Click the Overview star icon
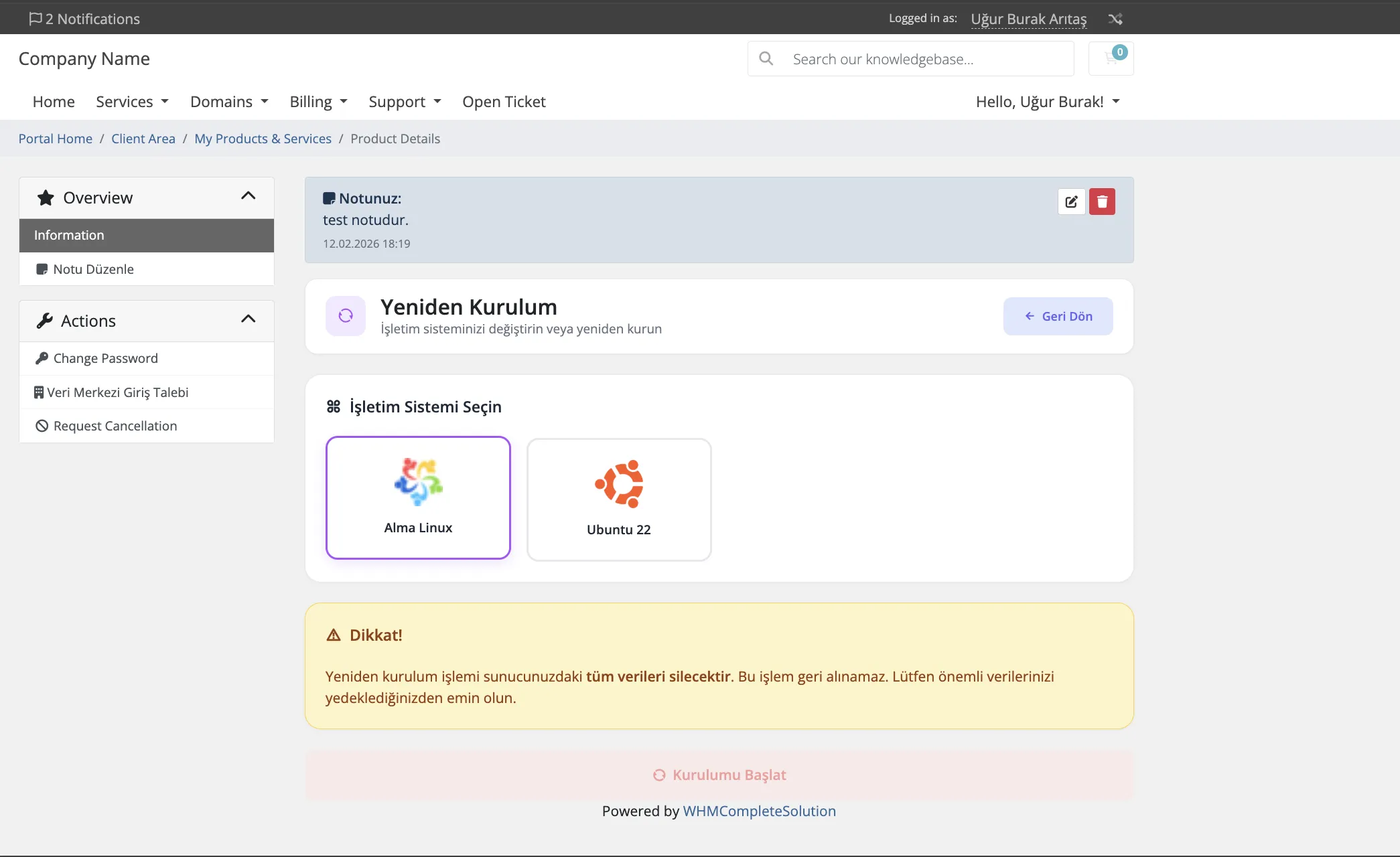The height and width of the screenshot is (857, 1400). (x=46, y=198)
